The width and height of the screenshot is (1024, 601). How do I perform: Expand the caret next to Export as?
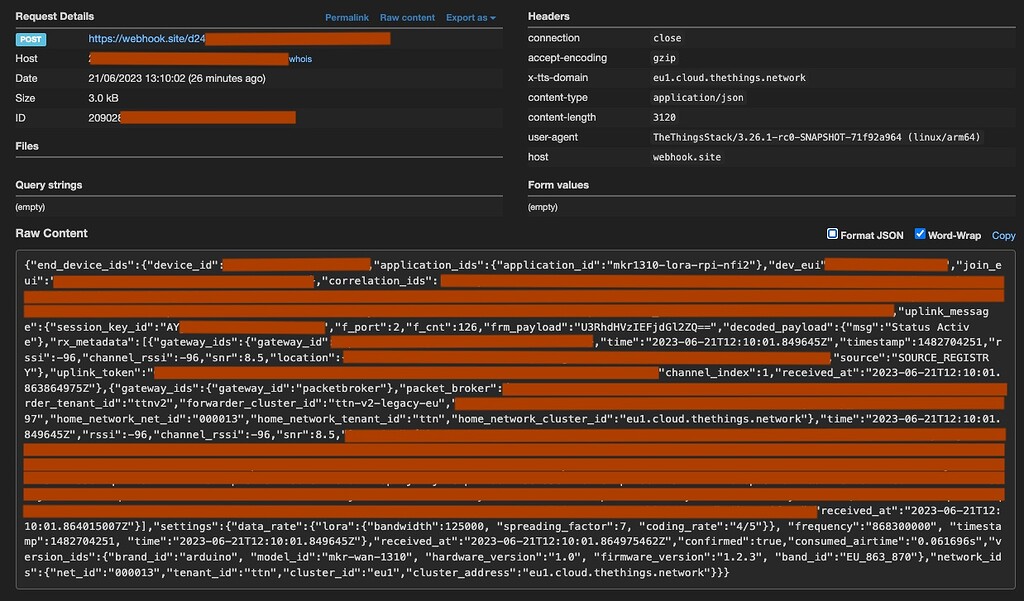coord(493,17)
